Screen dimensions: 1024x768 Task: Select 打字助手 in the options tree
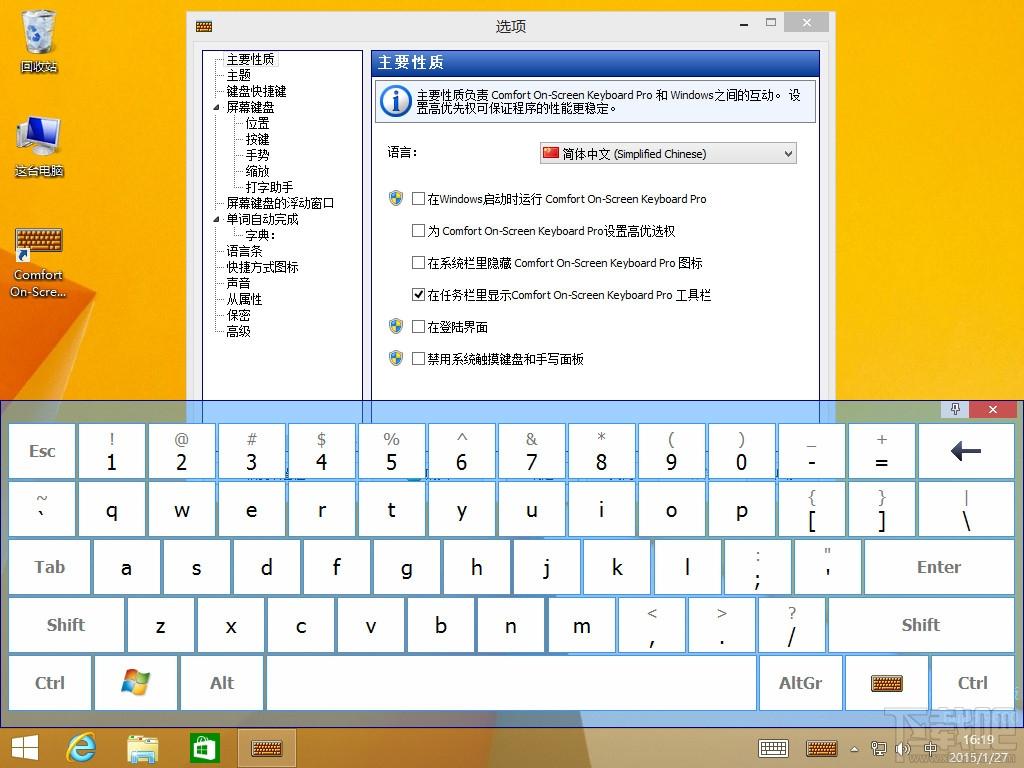[269, 187]
